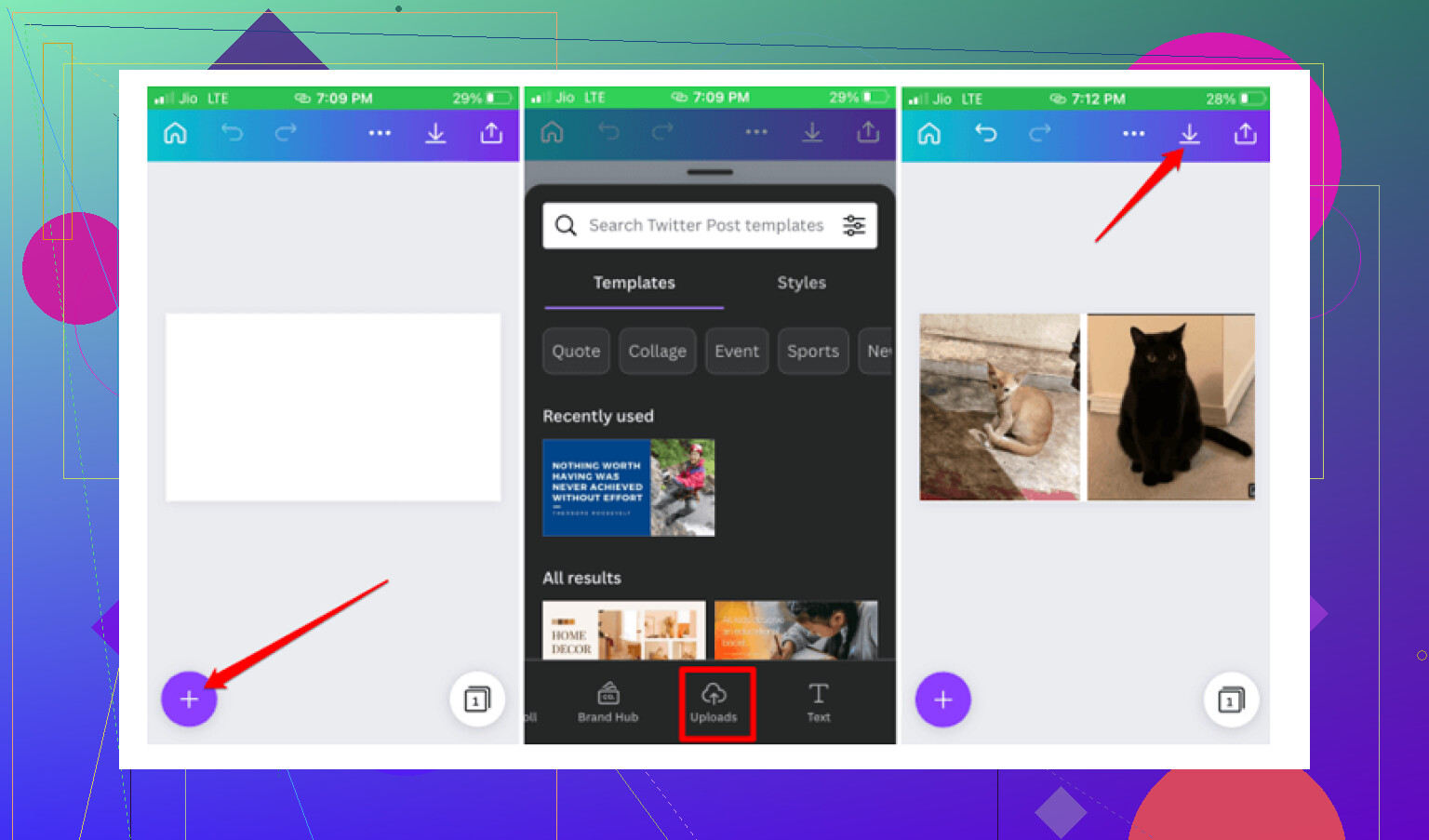This screenshot has width=1429, height=840.
Task: Select the Sports category chip
Action: 813,351
